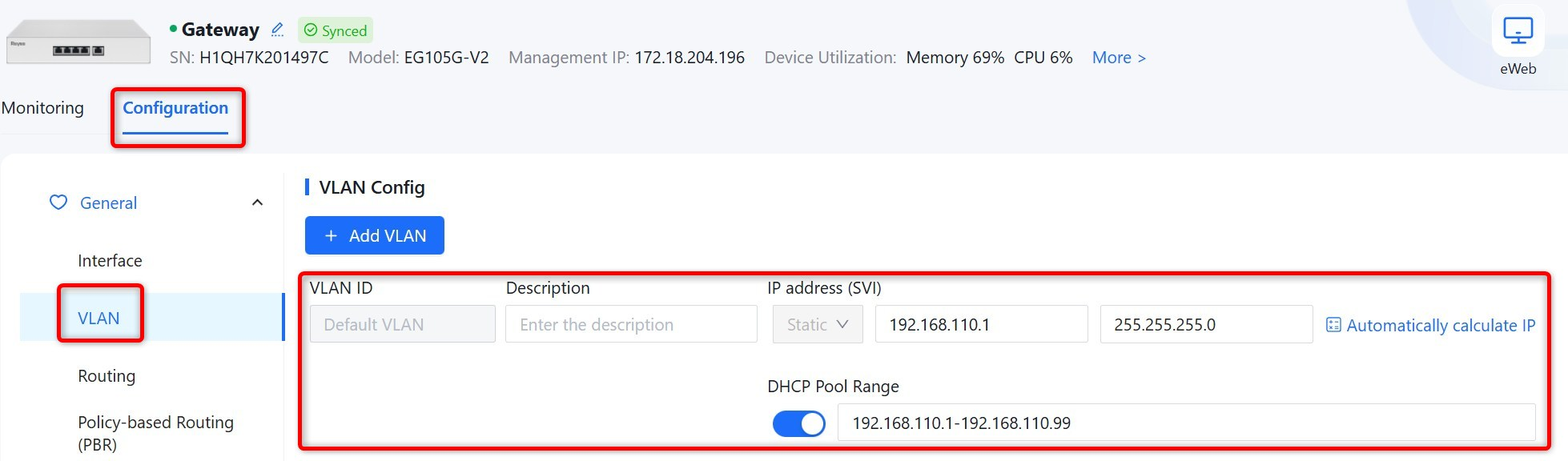Click the General heart icon

(x=58, y=202)
